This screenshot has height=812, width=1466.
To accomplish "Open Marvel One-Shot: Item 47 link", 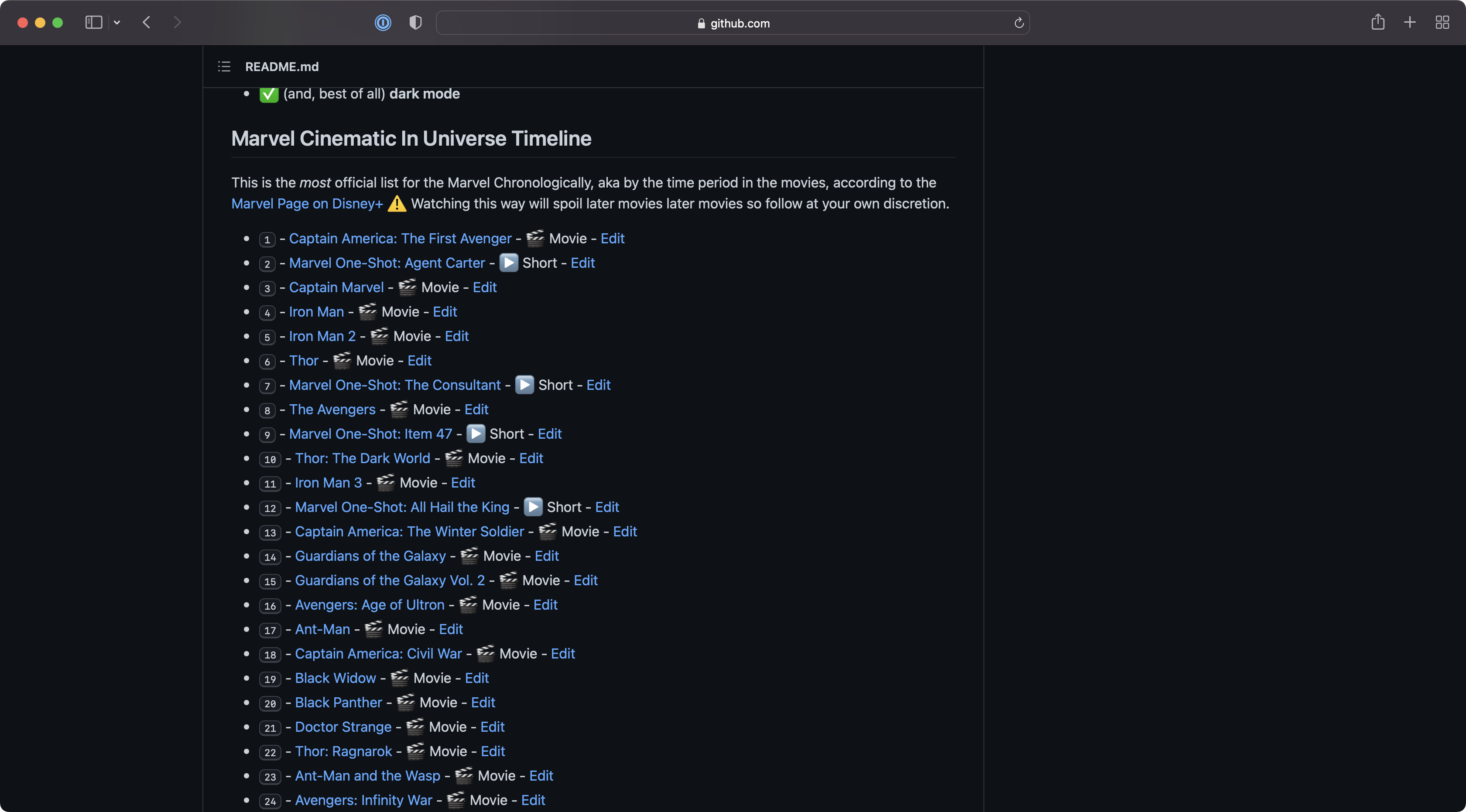I will 370,434.
